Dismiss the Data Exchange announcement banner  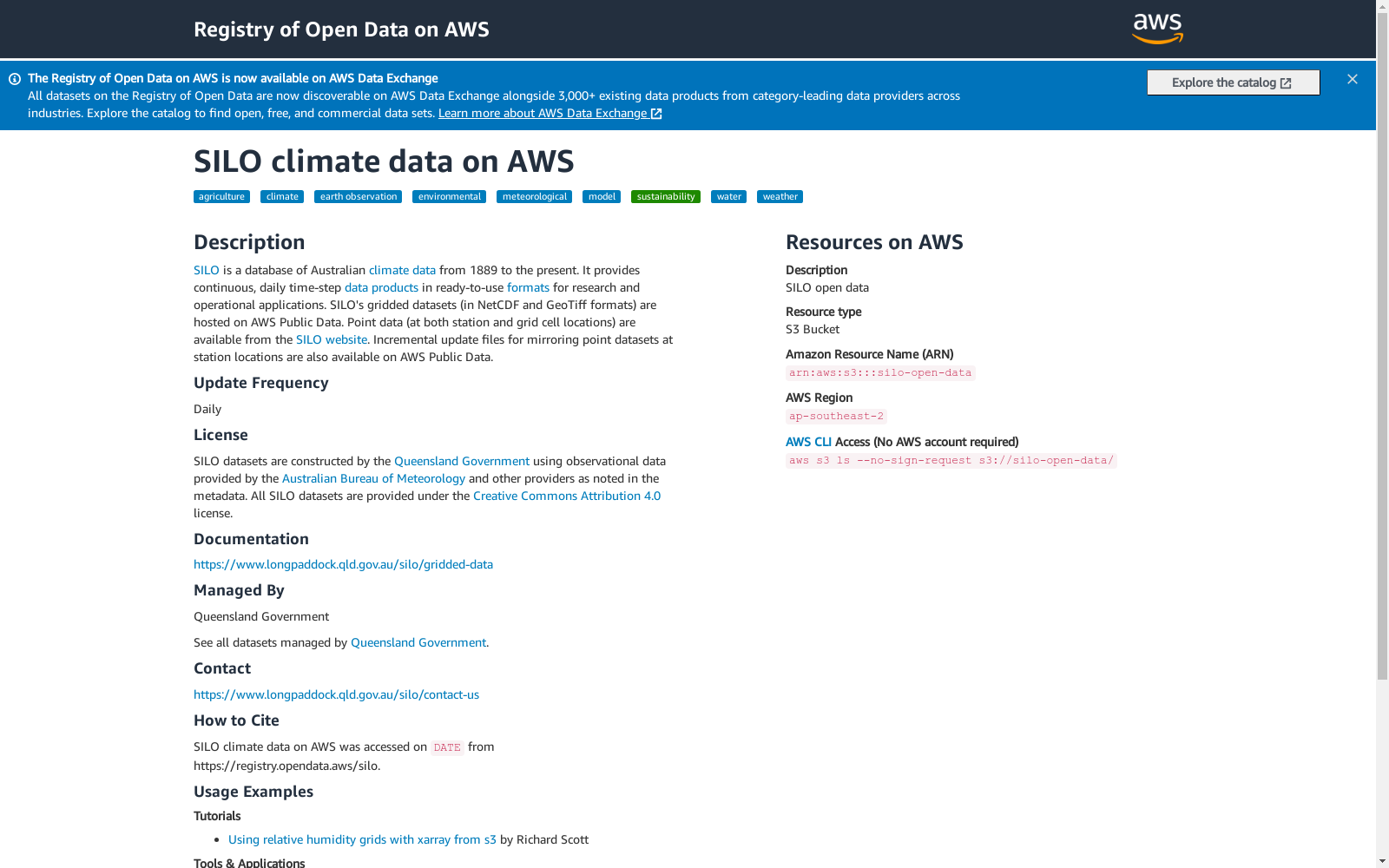(x=1353, y=79)
